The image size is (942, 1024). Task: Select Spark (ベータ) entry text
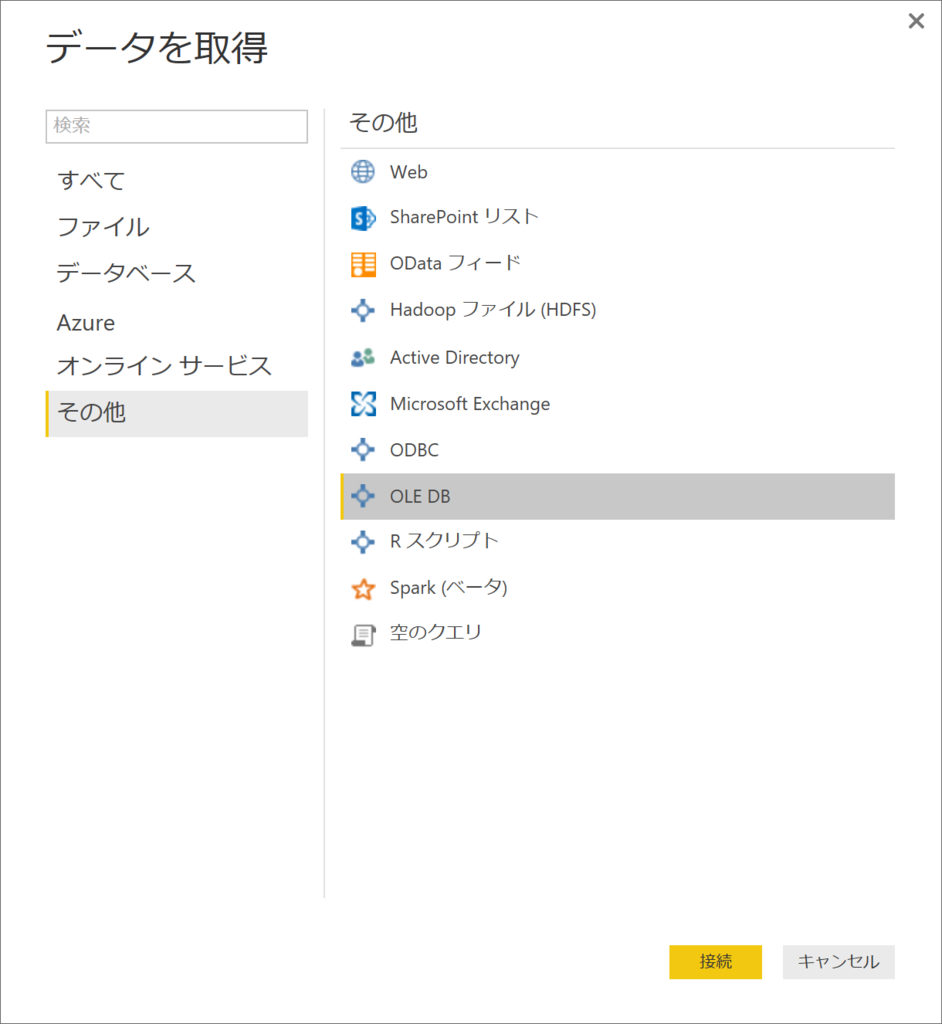click(x=448, y=588)
